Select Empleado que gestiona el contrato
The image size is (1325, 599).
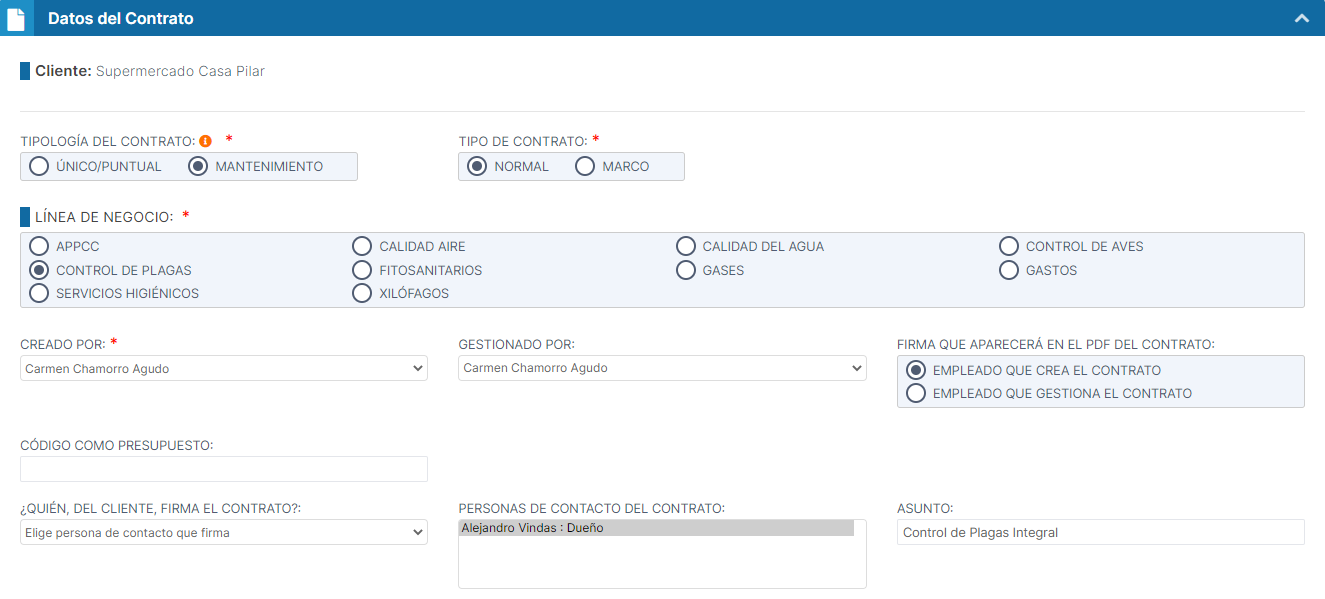(915, 394)
